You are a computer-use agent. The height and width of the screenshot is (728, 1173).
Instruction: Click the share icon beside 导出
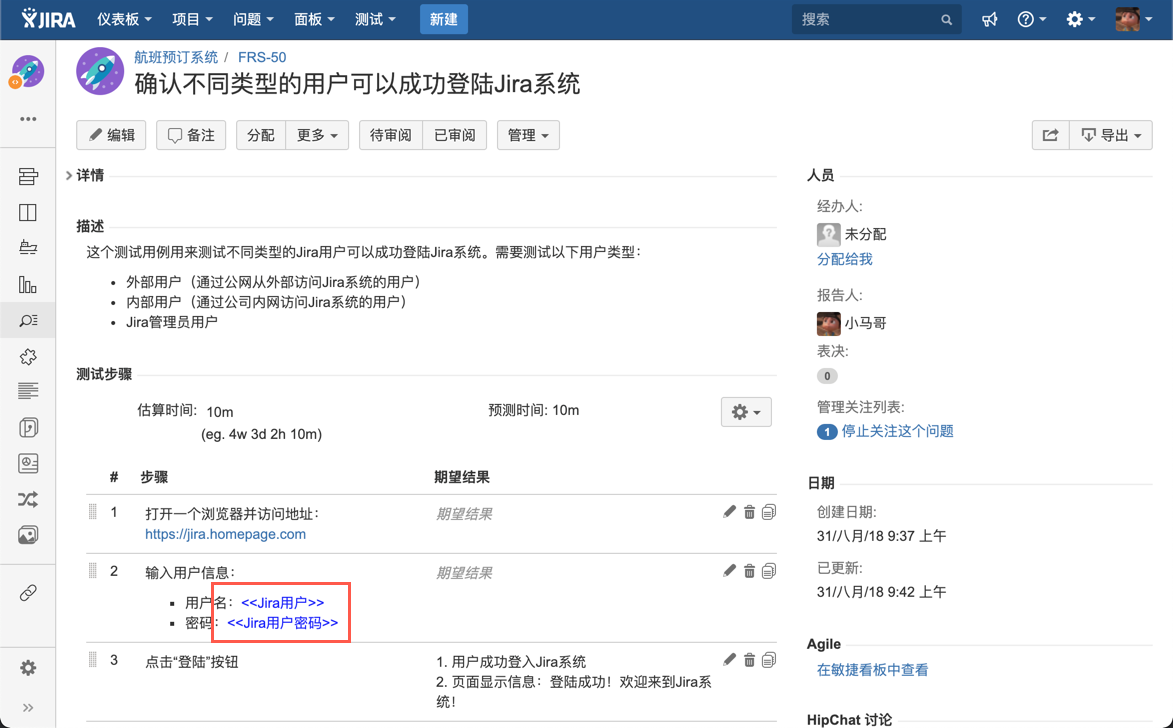(x=1050, y=135)
